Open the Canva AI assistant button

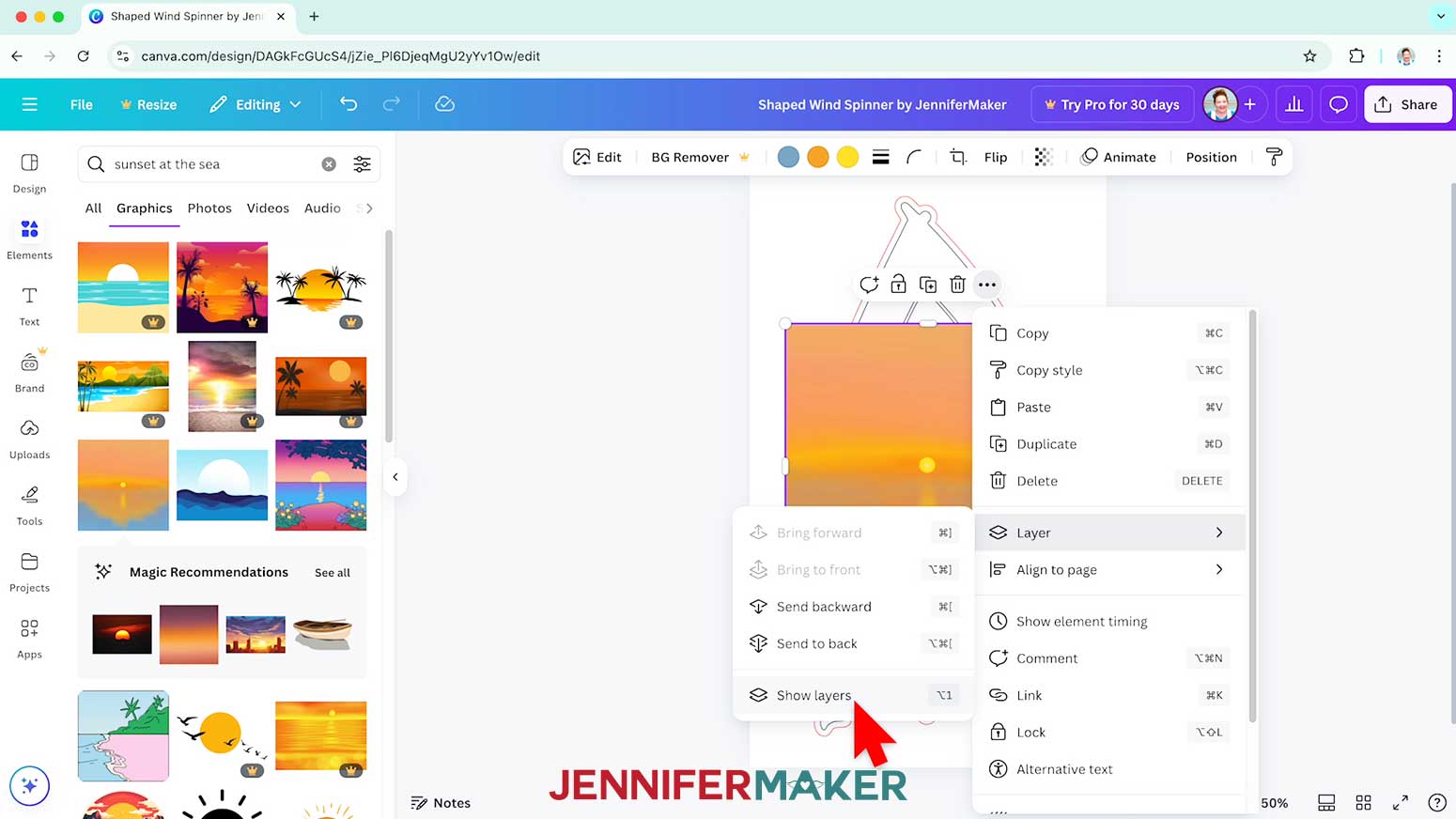pyautogui.click(x=29, y=786)
